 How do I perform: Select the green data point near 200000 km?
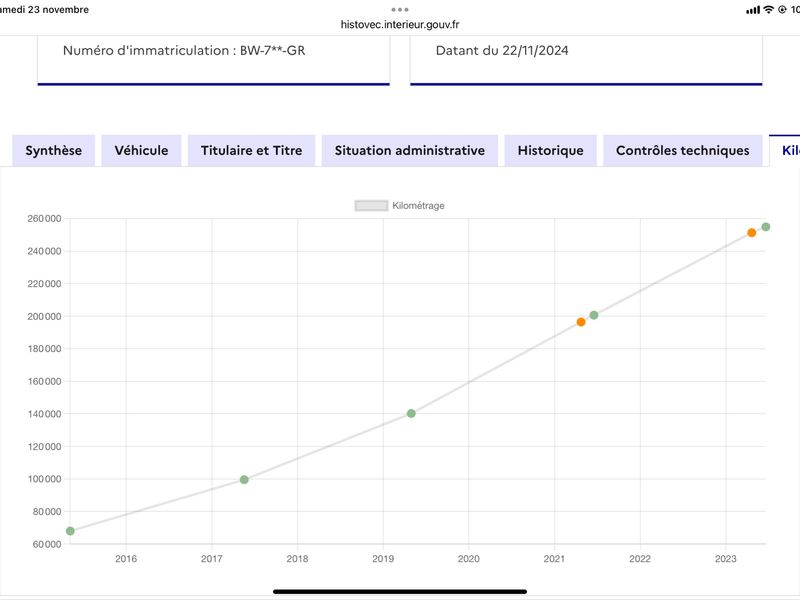pos(594,315)
